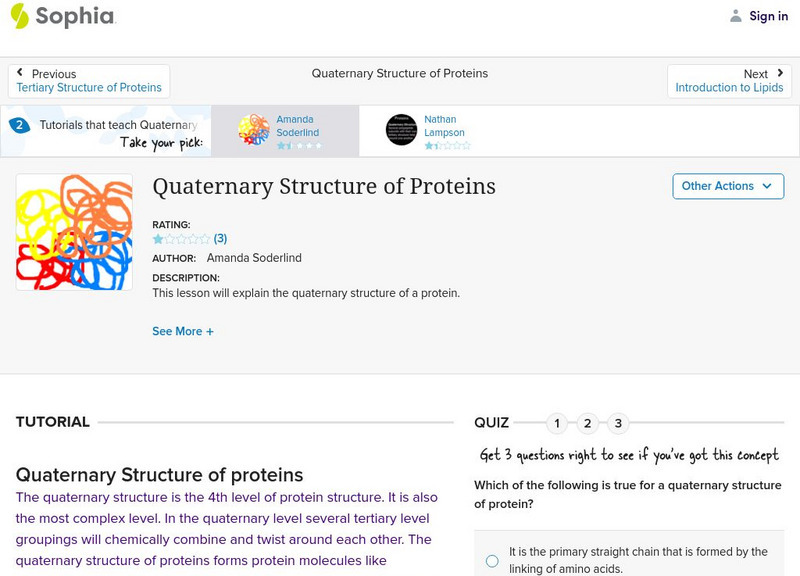Screen dimensions: 800x576
Task: Click the Sign in link
Action: click(x=768, y=16)
